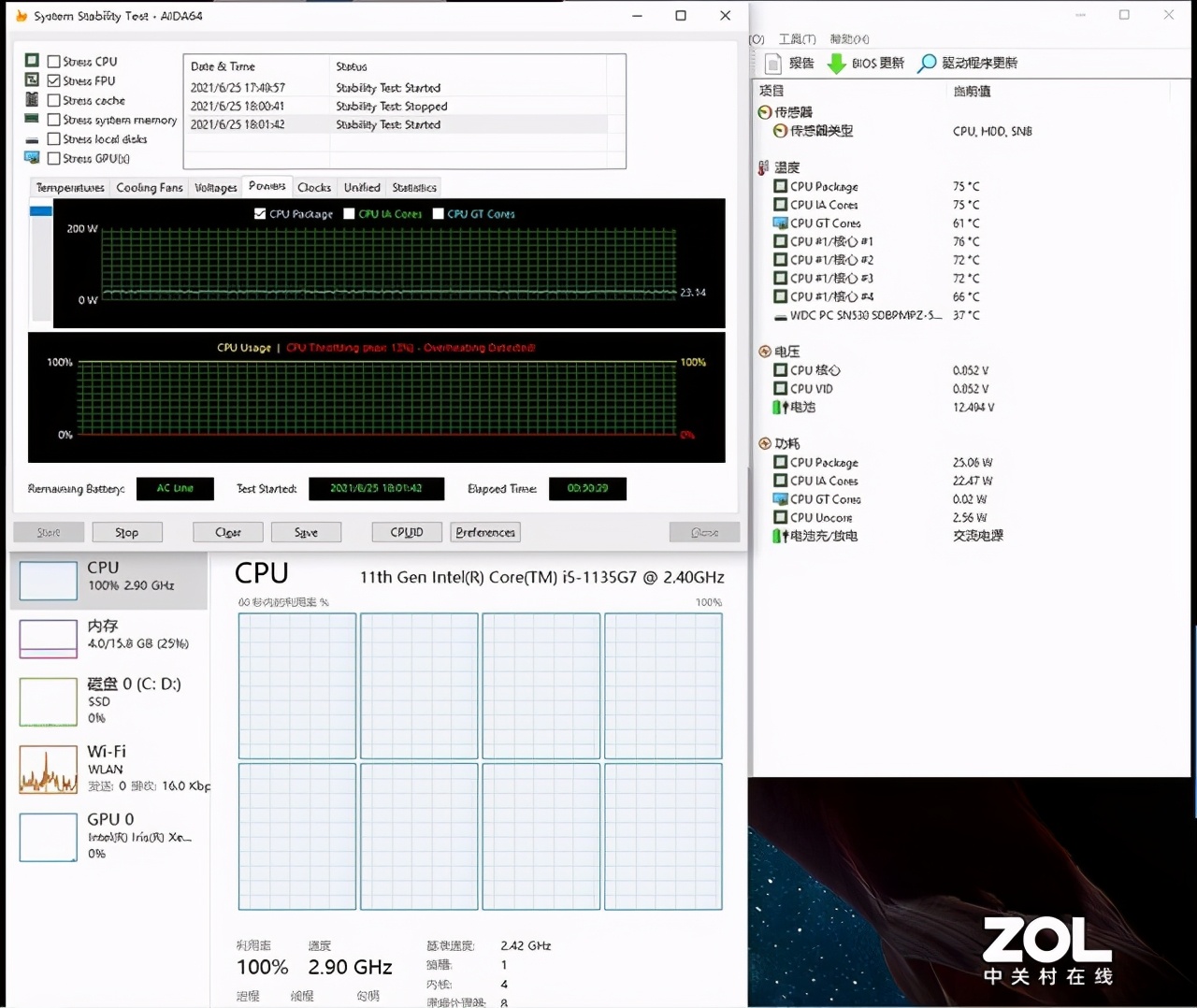
Task: Clear the stability test log
Action: [x=228, y=532]
